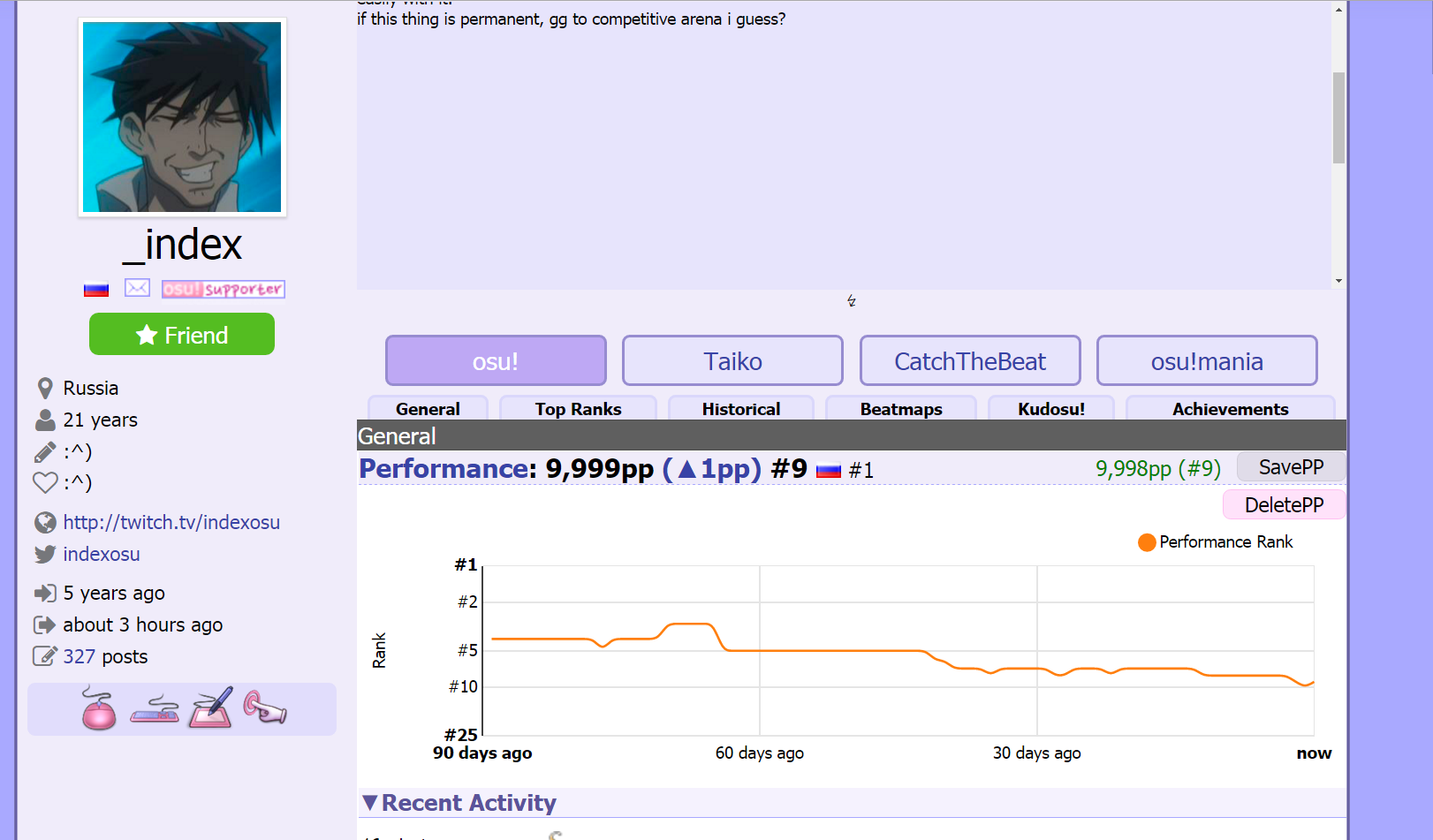The image size is (1433, 840).
Task: Click the forum posts edit icon
Action: (x=45, y=656)
